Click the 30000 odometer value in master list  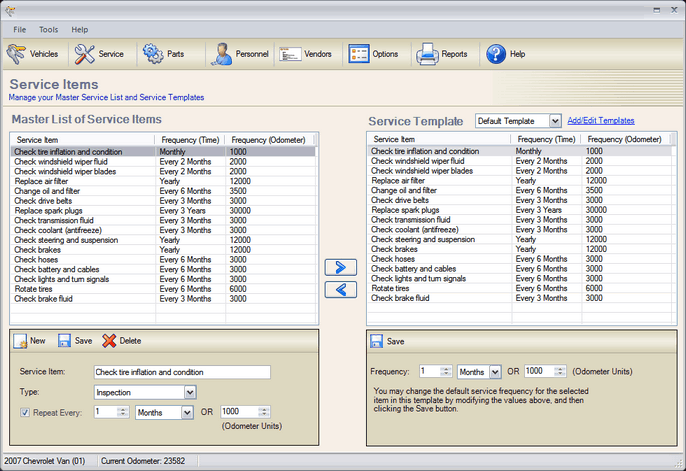(240, 211)
